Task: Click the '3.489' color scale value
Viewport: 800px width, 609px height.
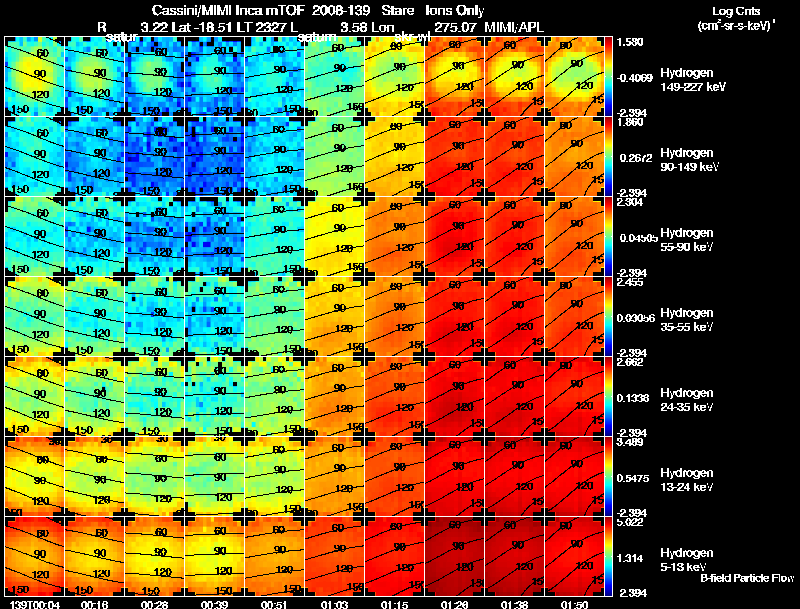Action: pyautogui.click(x=629, y=442)
